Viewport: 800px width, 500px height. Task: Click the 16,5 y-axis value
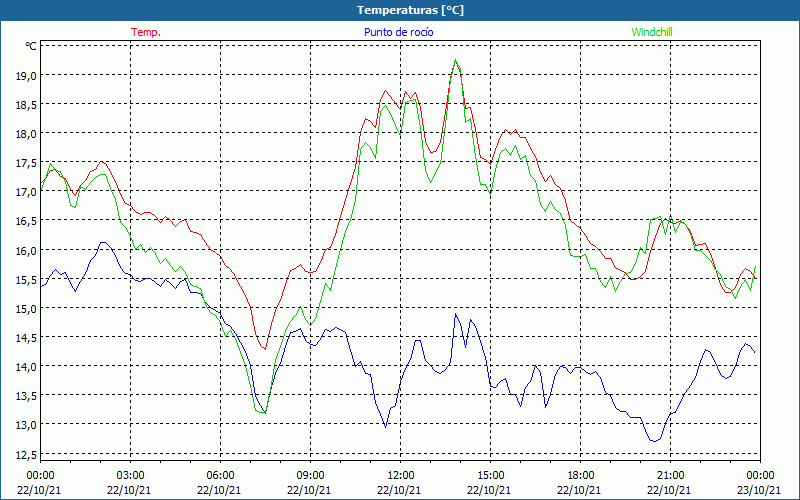(27, 221)
